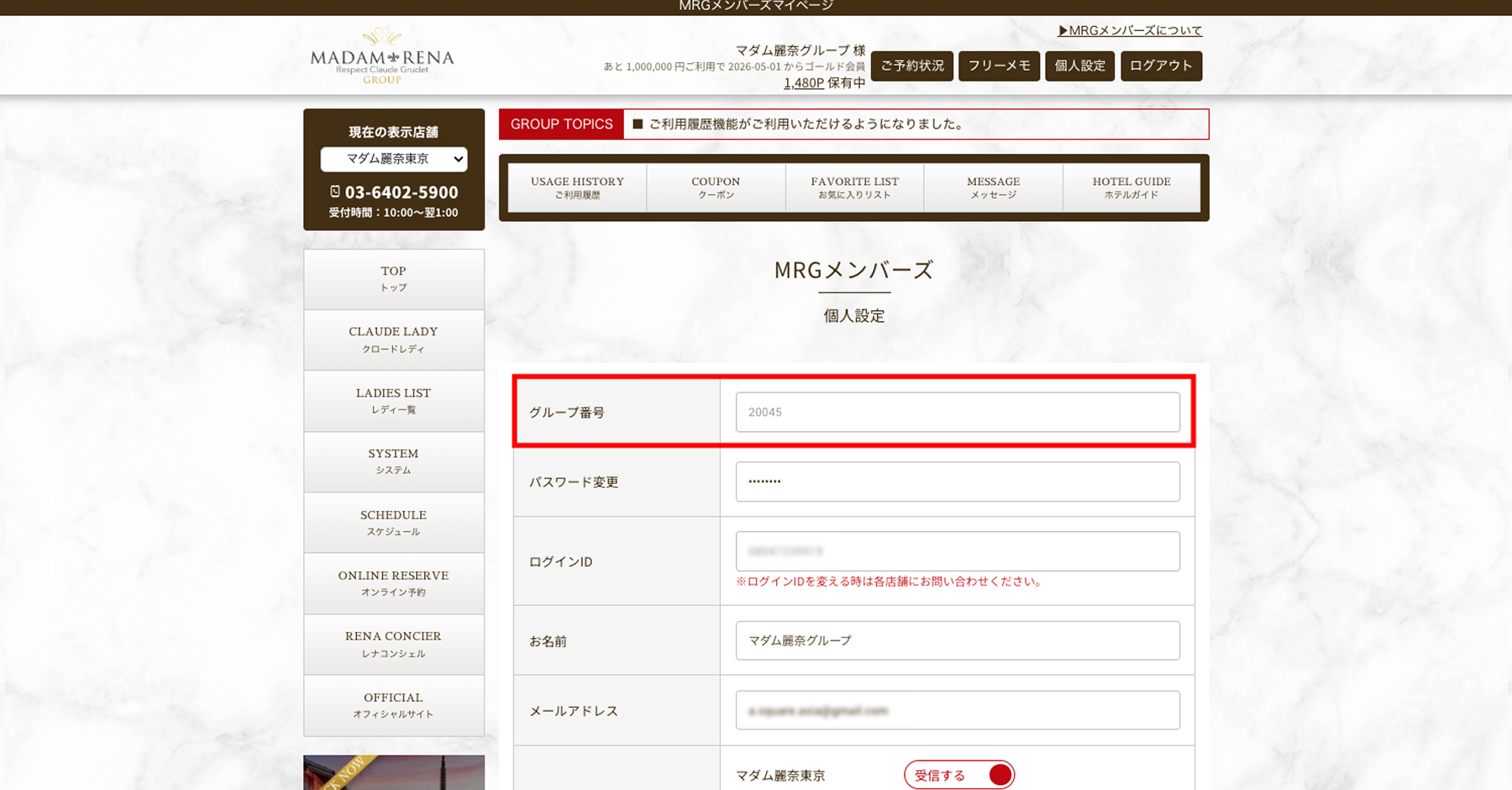The width and height of the screenshot is (1512, 790).
Task: Go to 個人設定 personal settings
Action: [x=1080, y=66]
